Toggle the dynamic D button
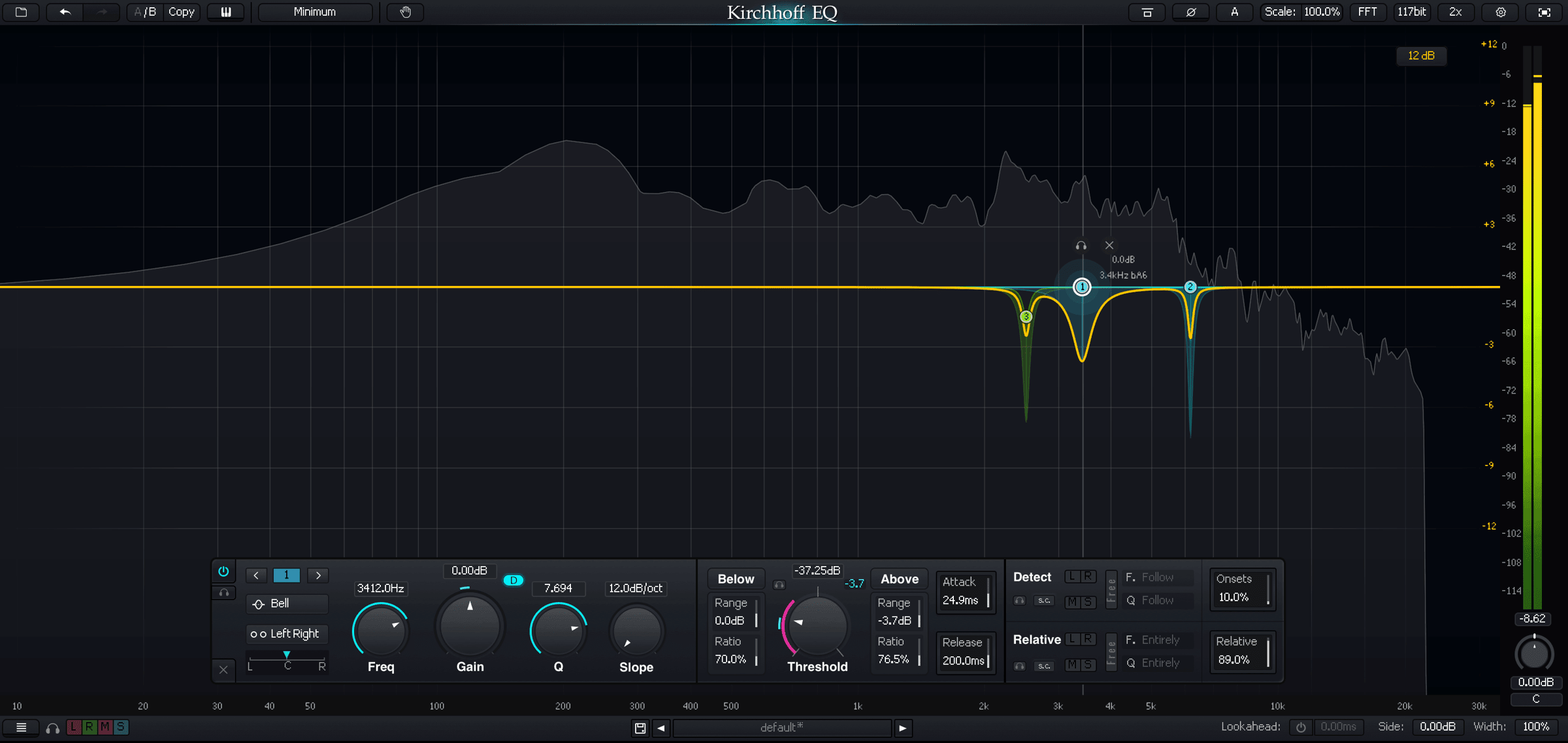Viewport: 1568px width, 743px height. [514, 580]
